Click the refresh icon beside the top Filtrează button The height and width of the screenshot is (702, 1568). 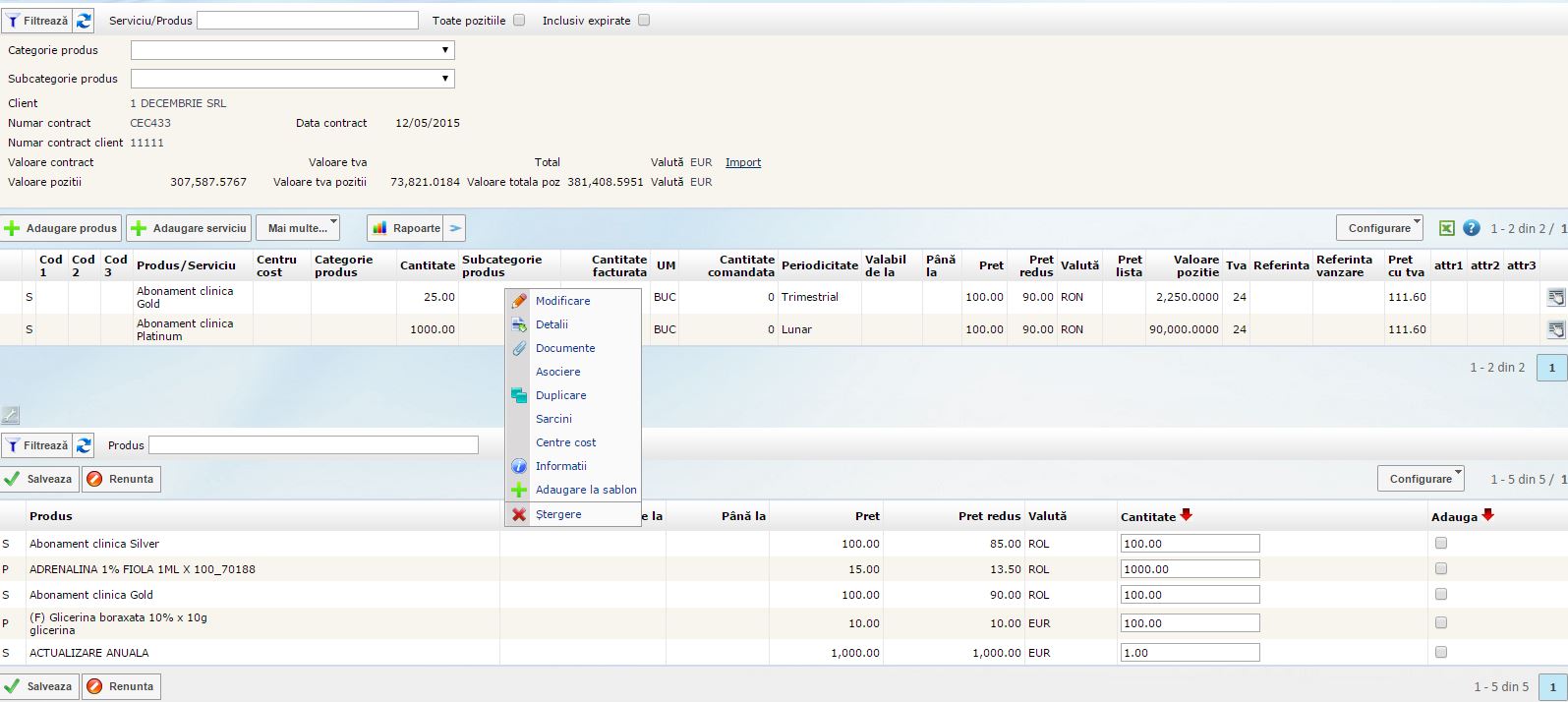click(85, 21)
